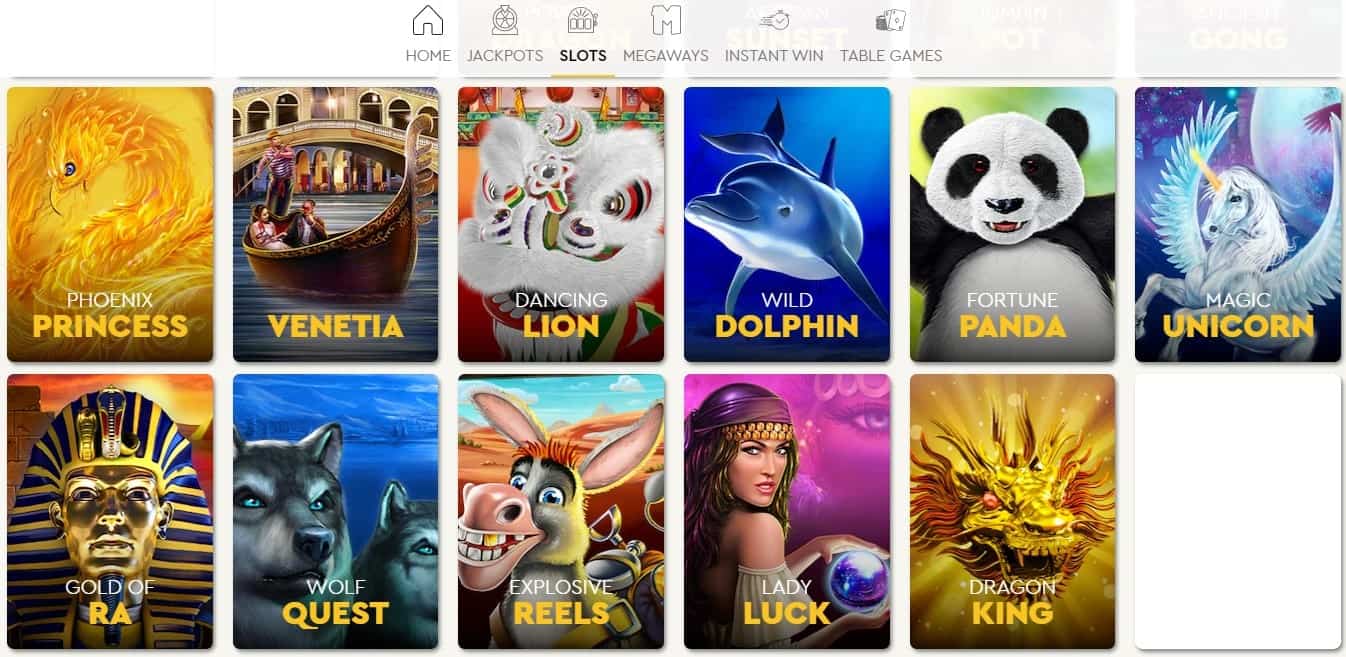Launch the Magic Unicorn game tile

[x=1238, y=224]
